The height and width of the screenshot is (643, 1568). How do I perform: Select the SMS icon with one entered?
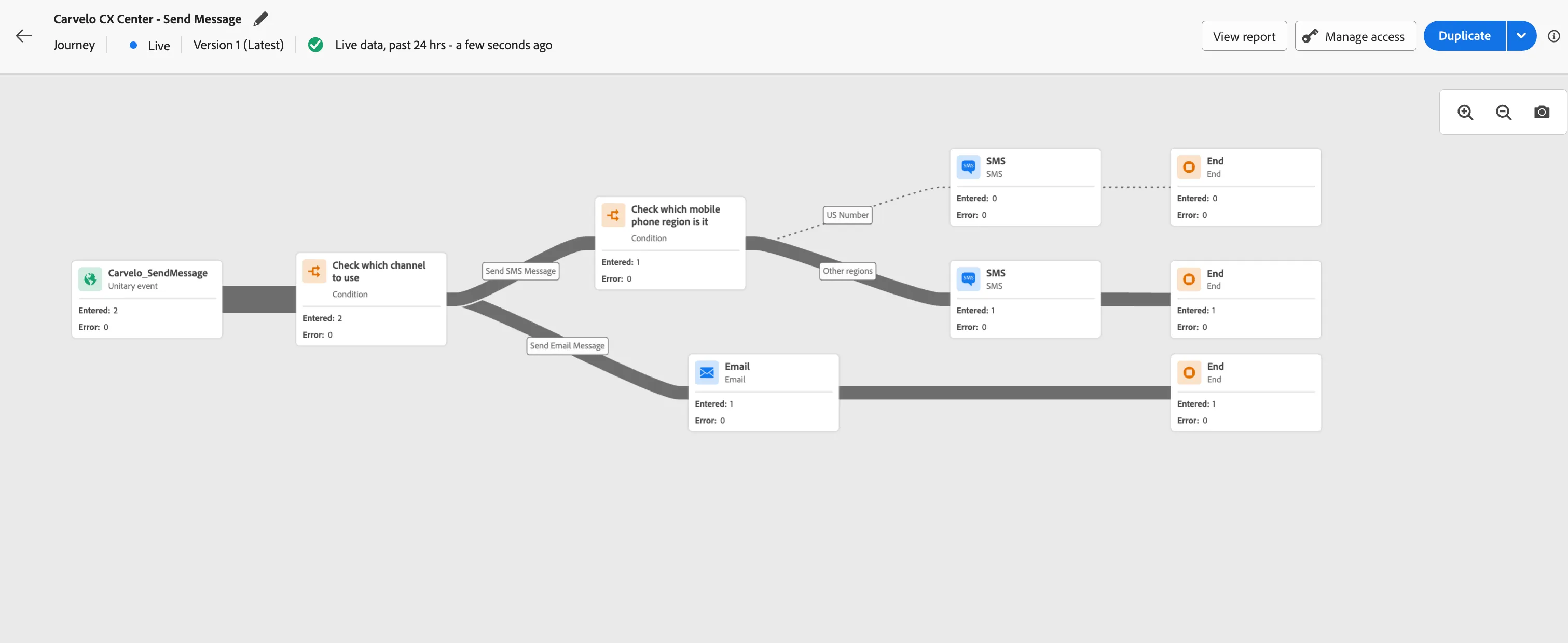968,279
